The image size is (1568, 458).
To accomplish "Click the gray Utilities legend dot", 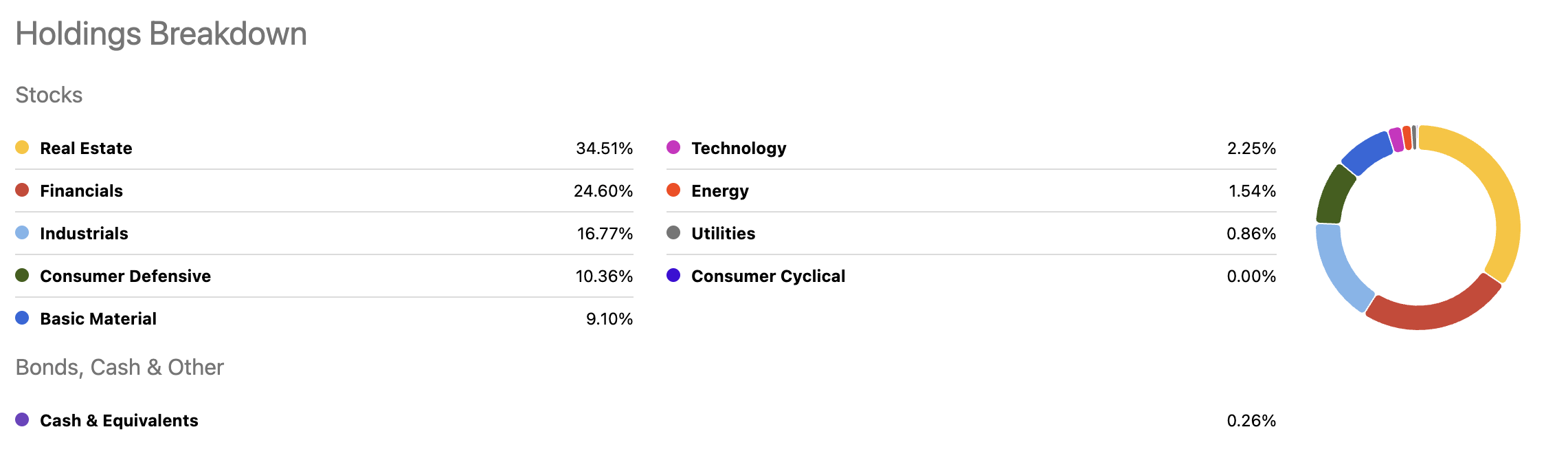I will pyautogui.click(x=673, y=232).
